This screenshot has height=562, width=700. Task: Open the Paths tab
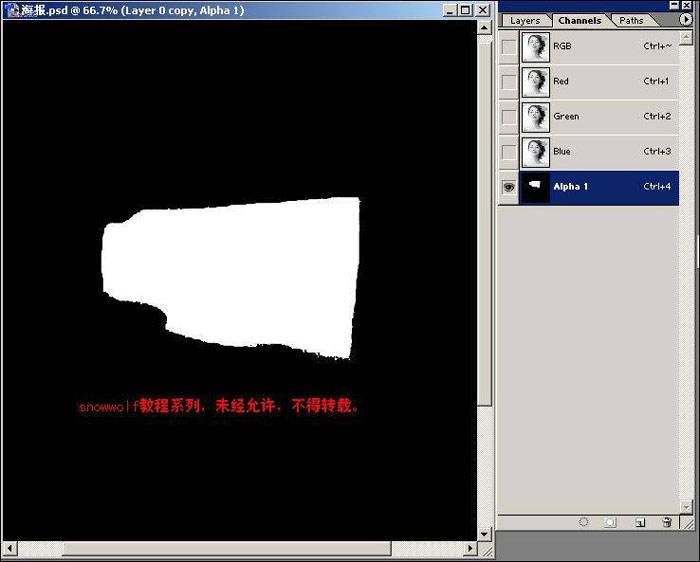[632, 20]
